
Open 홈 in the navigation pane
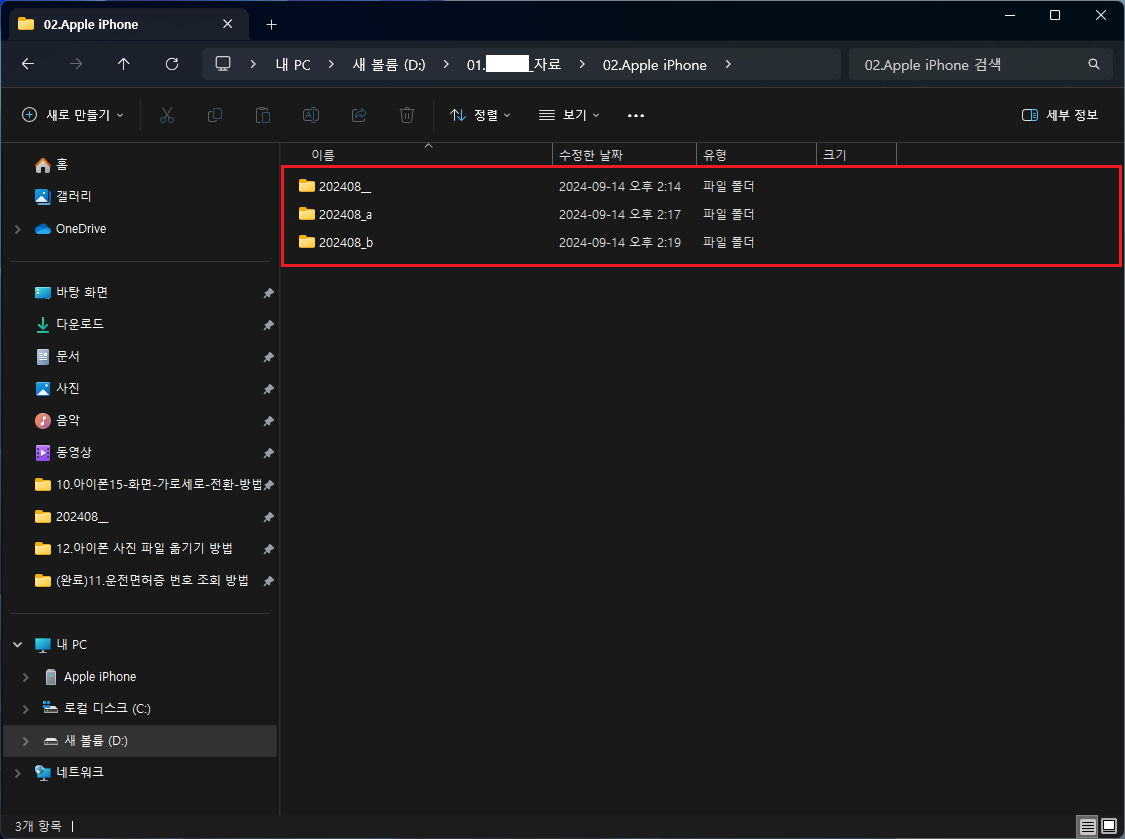click(x=52, y=165)
